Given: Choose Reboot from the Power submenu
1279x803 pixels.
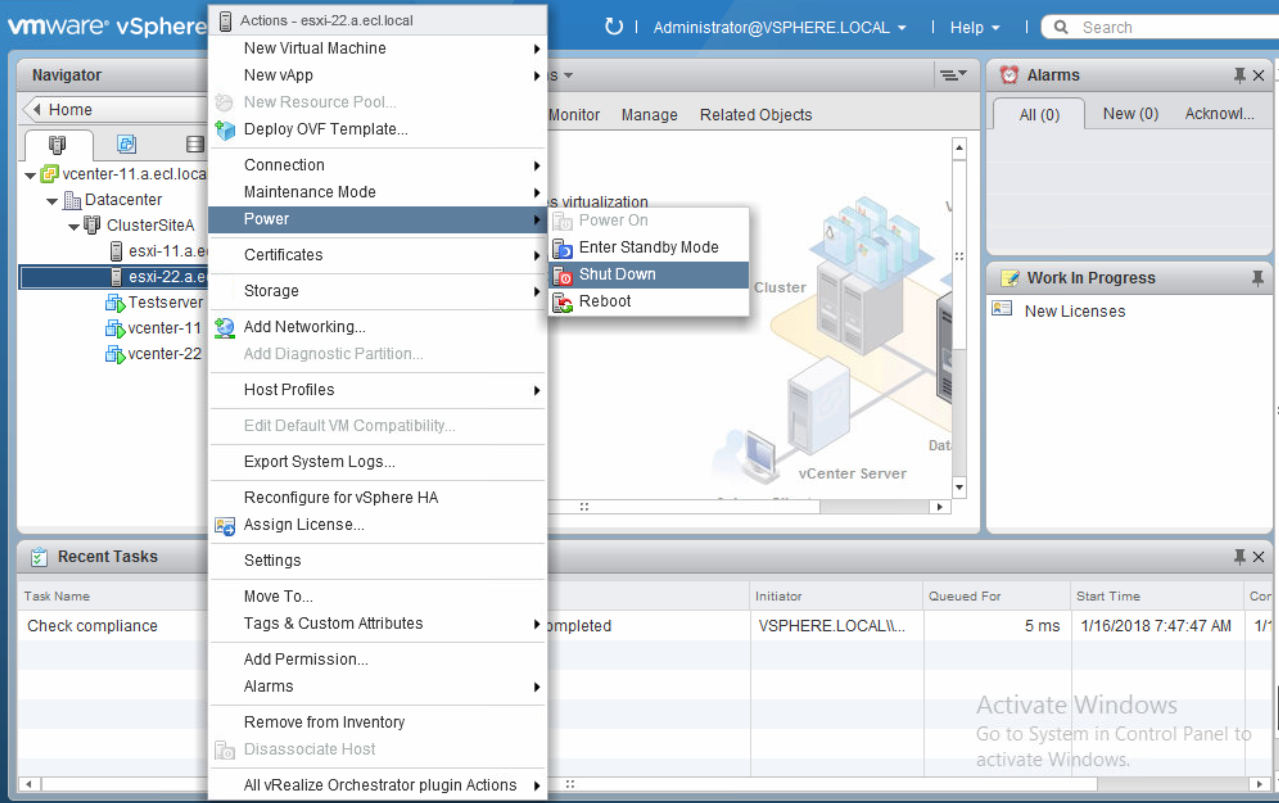Looking at the screenshot, I should (649, 302).
